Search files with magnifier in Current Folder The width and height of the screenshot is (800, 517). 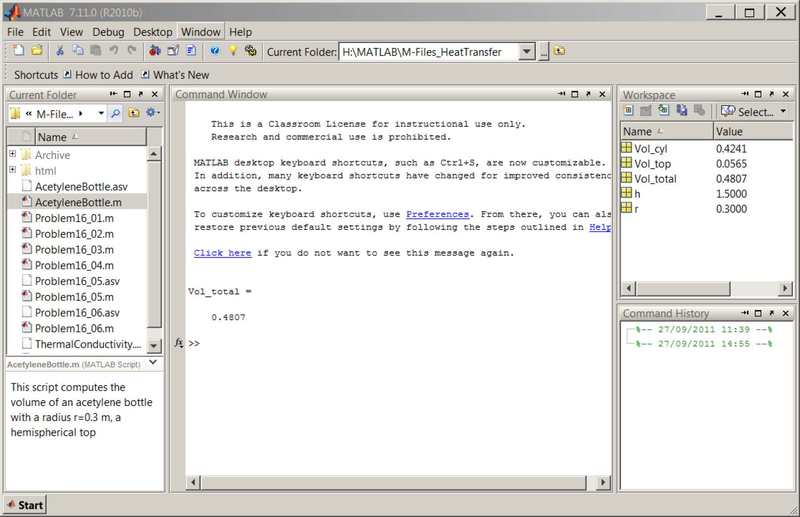(116, 113)
